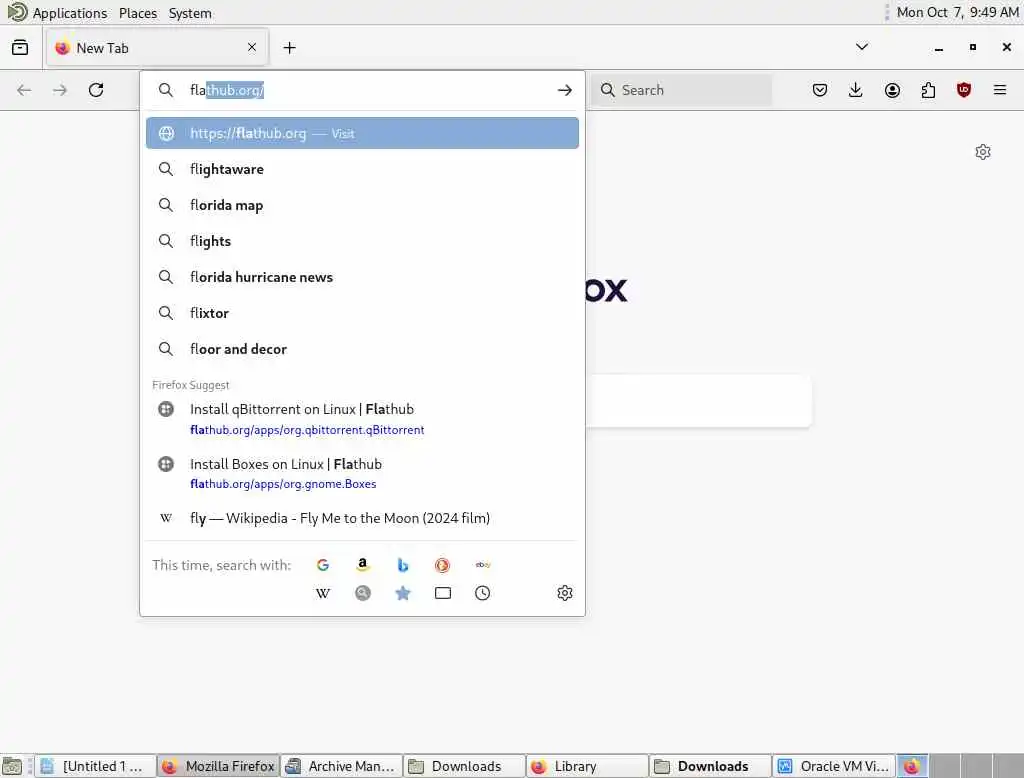
Task: Switch to Mozilla Firefox taskbar button
Action: [219, 766]
